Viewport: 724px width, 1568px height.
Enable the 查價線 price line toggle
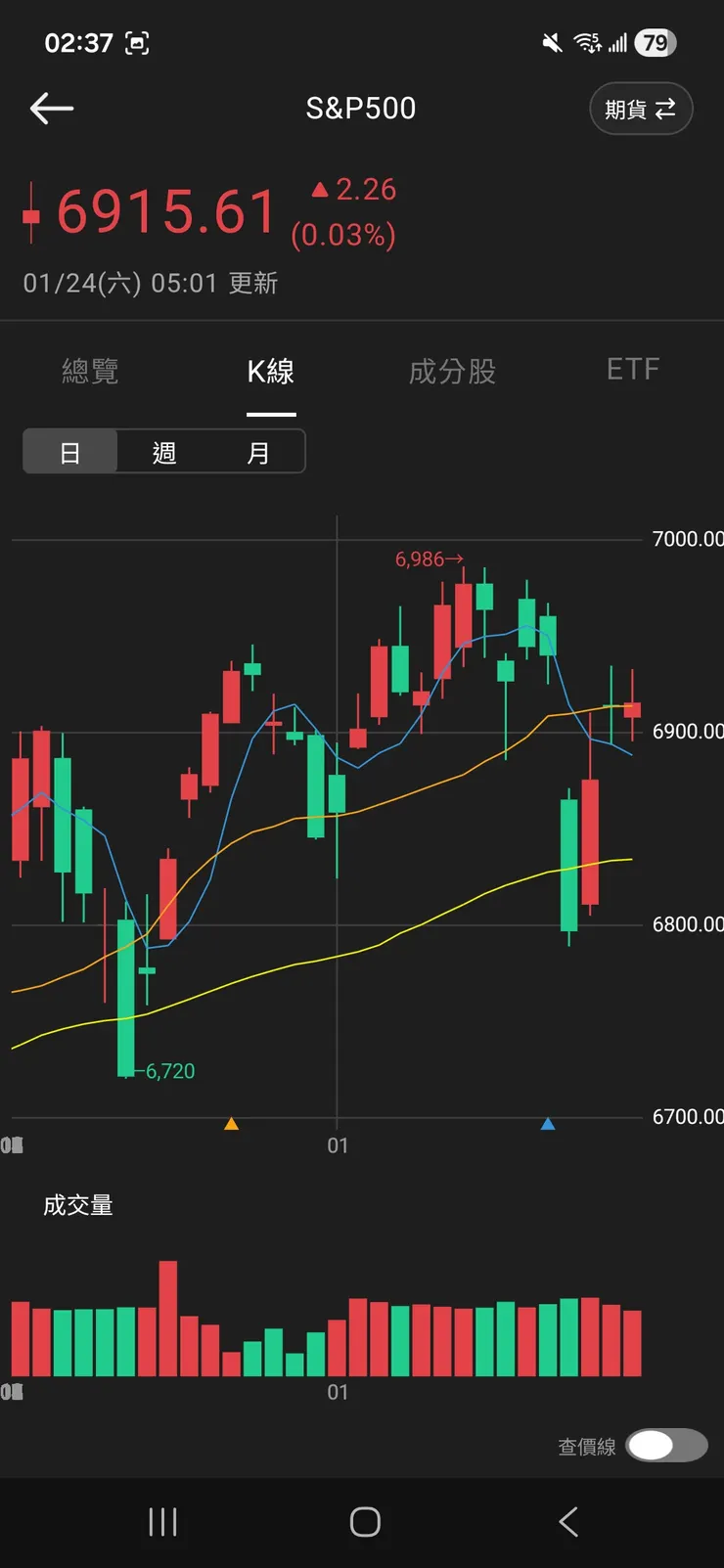point(666,1445)
